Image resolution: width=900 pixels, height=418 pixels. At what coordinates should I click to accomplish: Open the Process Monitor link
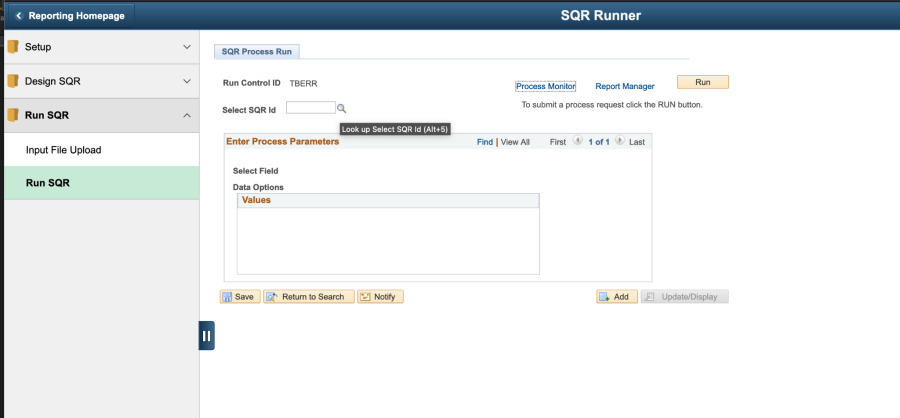545,86
